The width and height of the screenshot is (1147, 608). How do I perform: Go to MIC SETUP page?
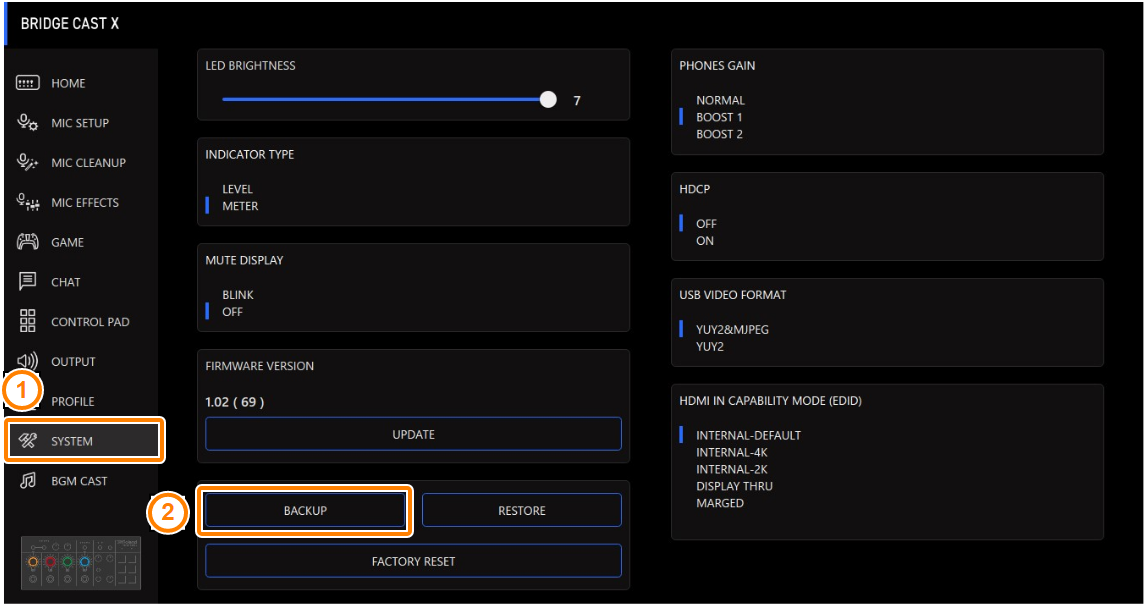[81, 123]
